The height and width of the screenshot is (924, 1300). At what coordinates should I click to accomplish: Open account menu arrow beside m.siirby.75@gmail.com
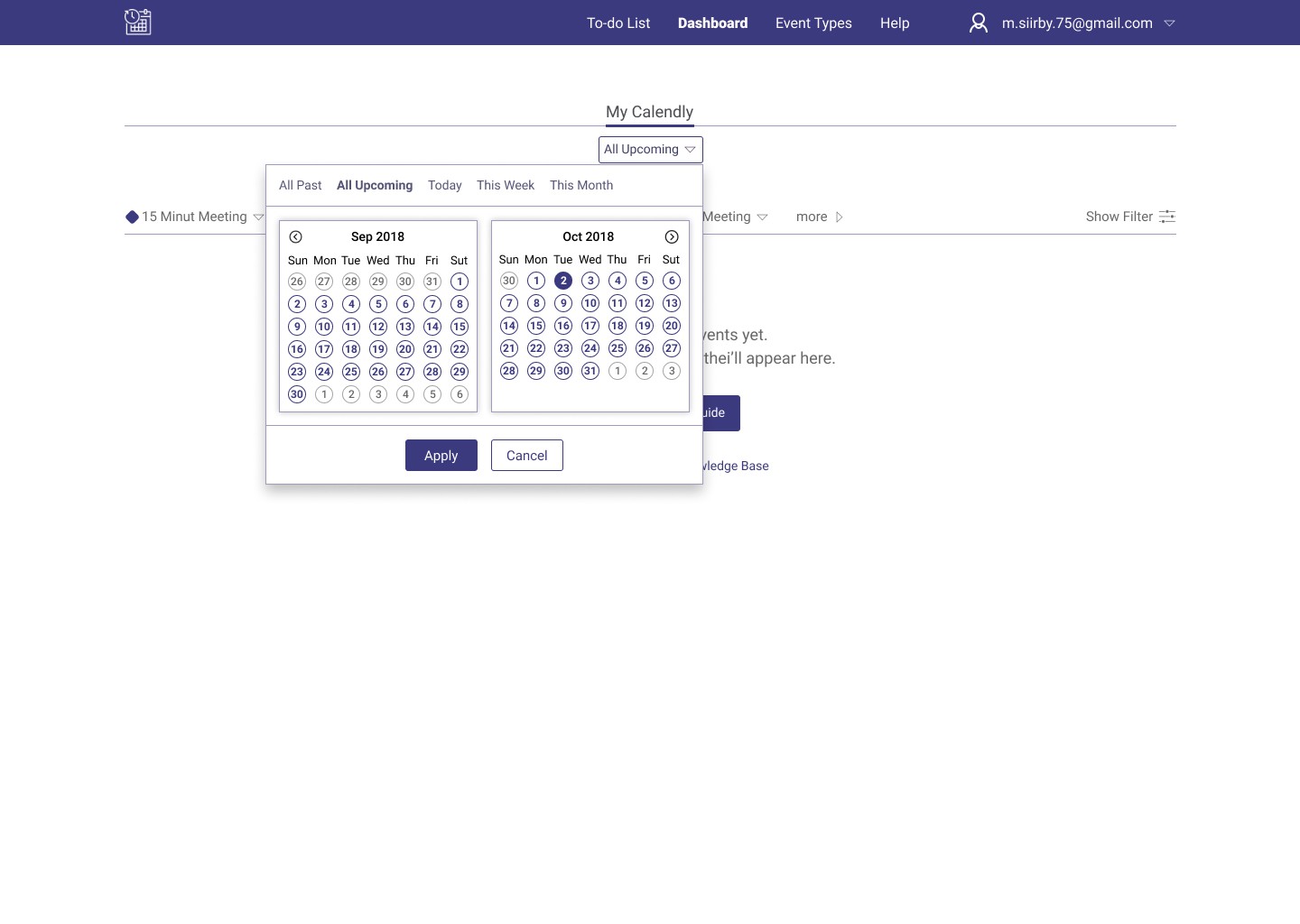pyautogui.click(x=1169, y=23)
